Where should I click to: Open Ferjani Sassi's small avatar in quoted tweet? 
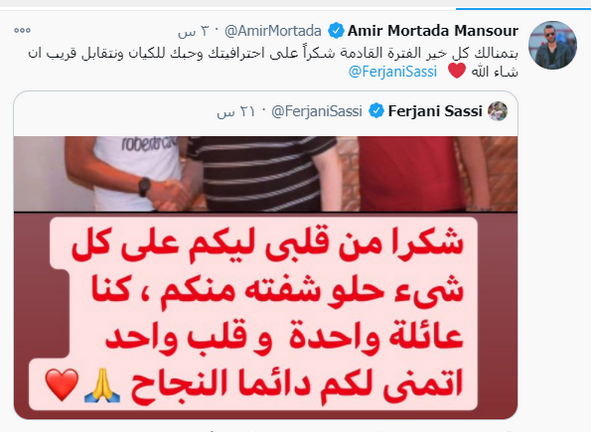point(498,111)
